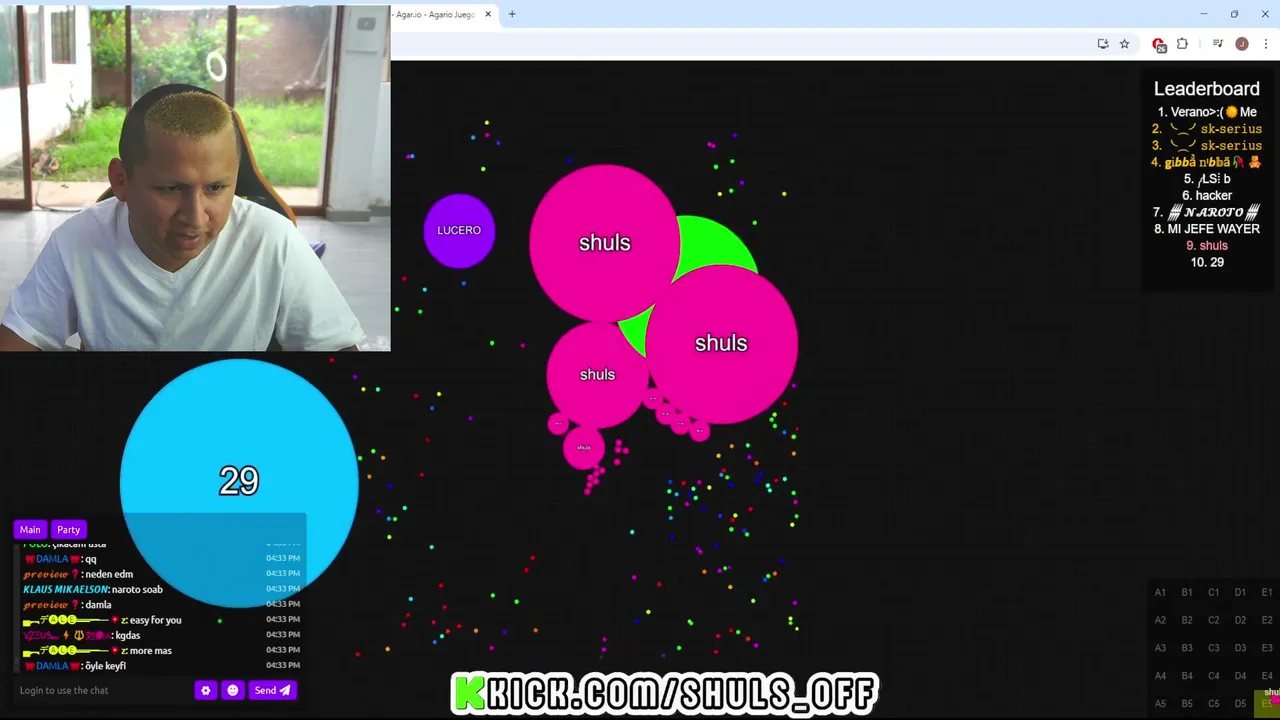
Task: Click chat message 'more mas'
Action: coord(150,650)
